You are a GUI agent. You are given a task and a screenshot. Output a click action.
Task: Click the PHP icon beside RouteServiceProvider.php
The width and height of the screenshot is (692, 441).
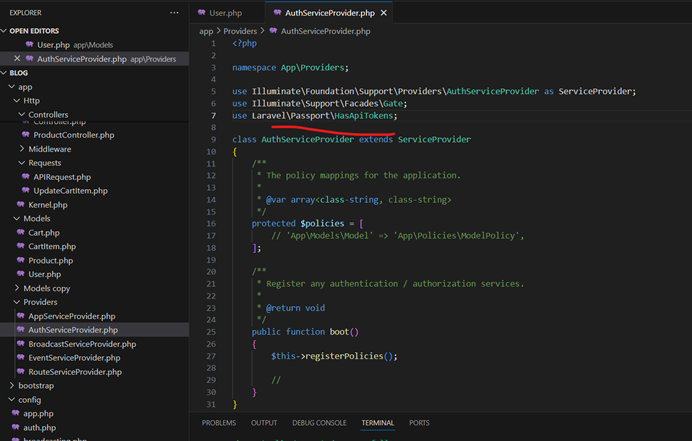(21, 371)
